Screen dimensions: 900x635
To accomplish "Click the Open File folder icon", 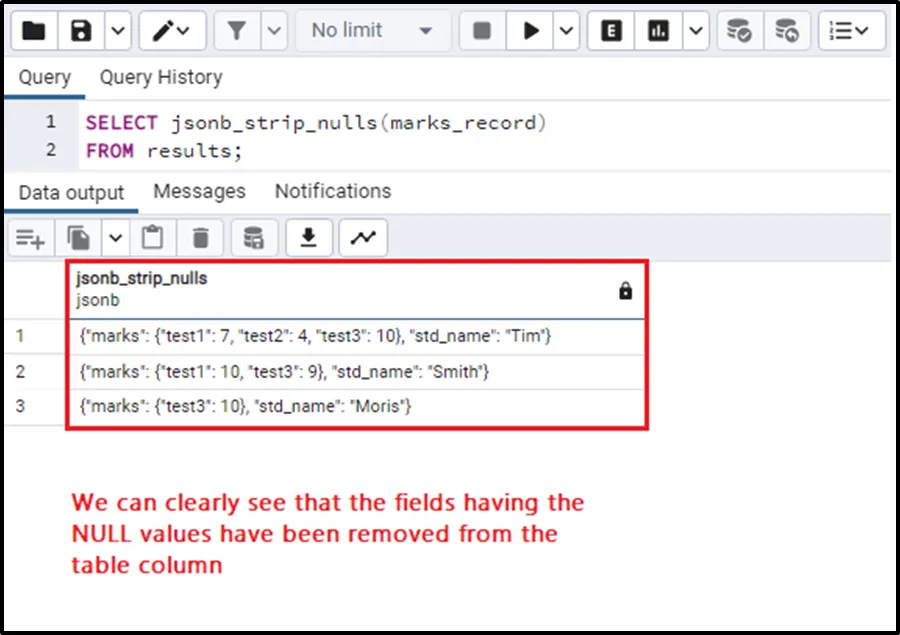I will click(x=34, y=31).
